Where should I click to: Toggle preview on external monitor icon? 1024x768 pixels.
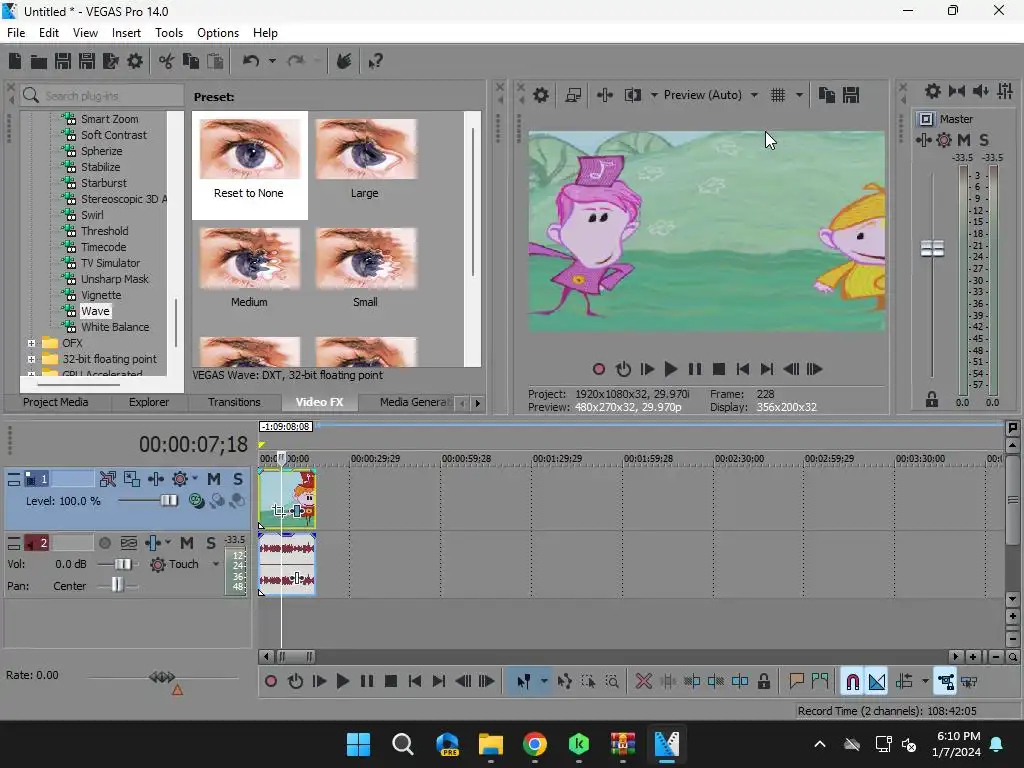pyautogui.click(x=573, y=95)
